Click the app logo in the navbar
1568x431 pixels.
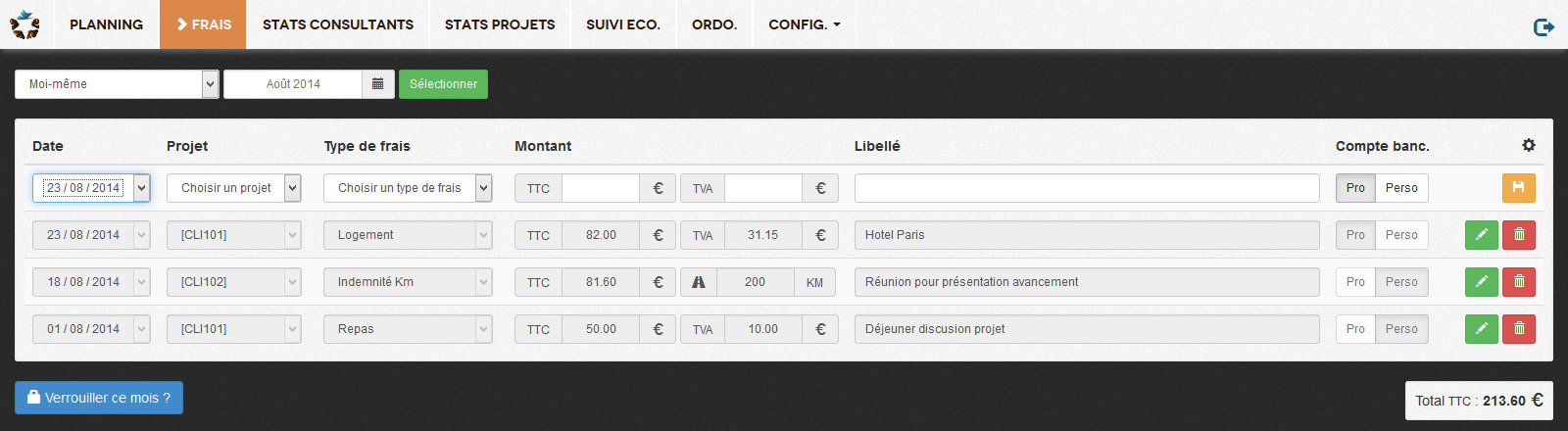coord(24,24)
